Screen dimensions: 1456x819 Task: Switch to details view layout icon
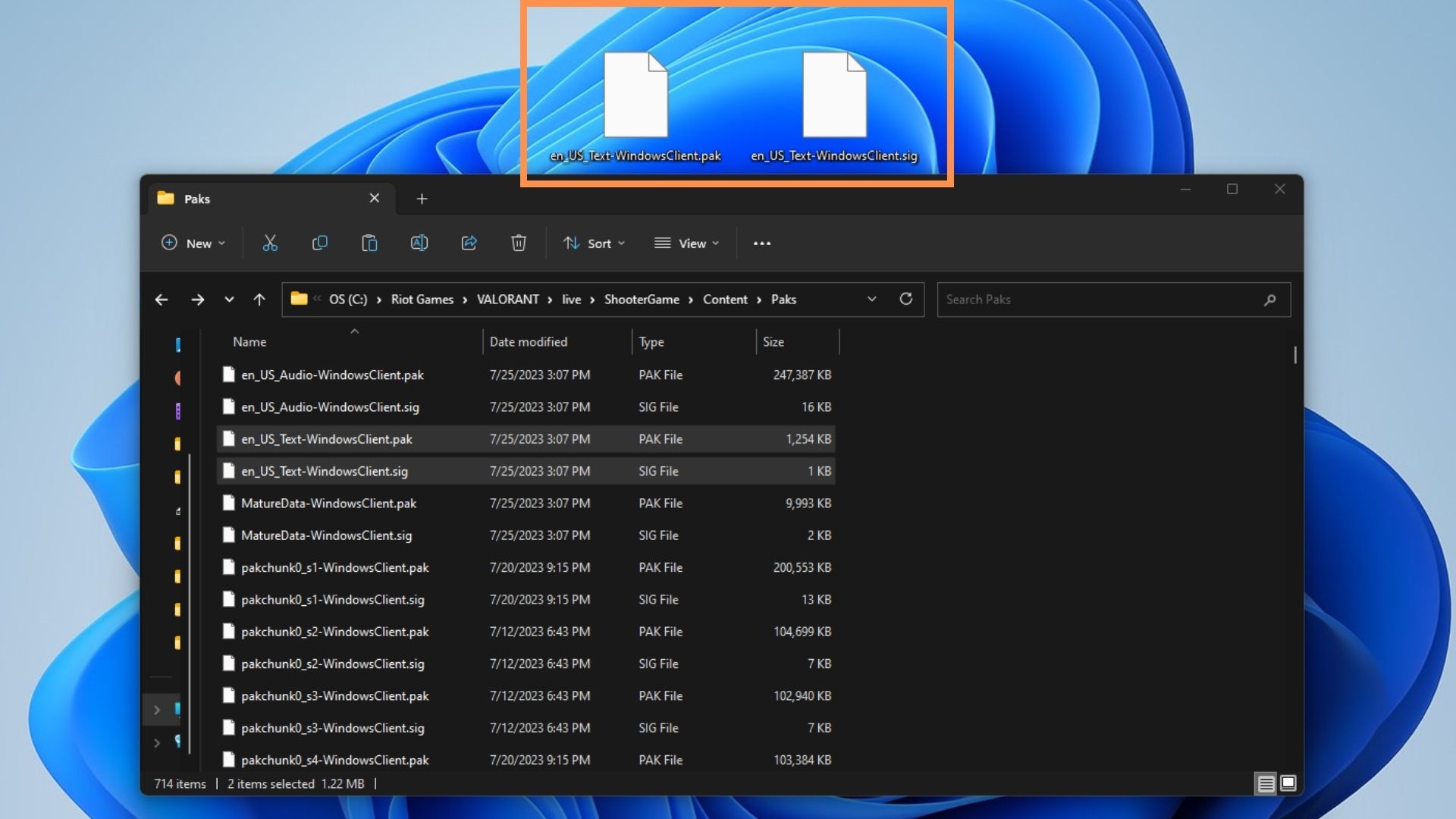[1266, 783]
